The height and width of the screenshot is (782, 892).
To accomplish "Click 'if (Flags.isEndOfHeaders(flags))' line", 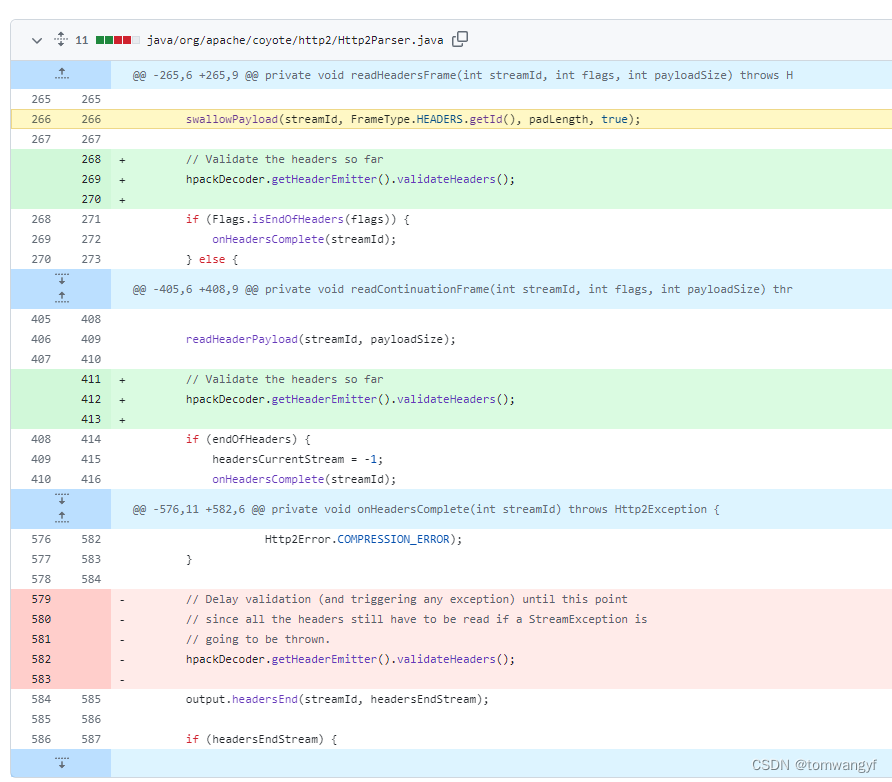I will [x=298, y=220].
